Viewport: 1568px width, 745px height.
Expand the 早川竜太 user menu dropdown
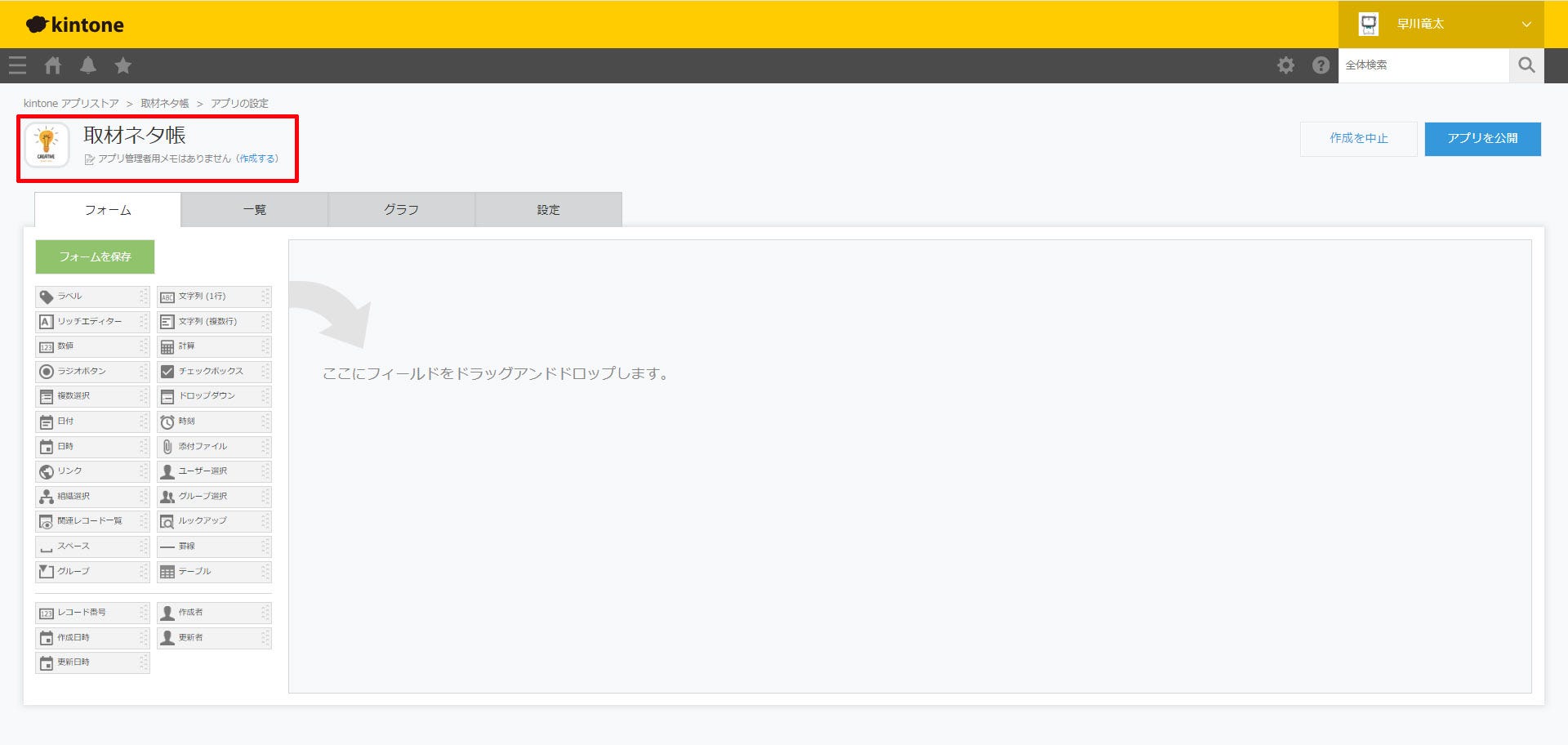(x=1441, y=25)
